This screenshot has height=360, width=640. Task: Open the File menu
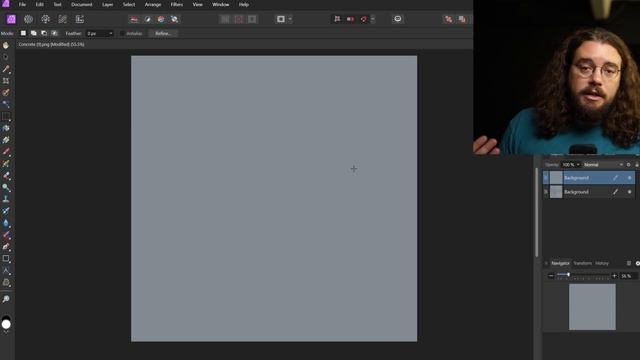(x=22, y=4)
